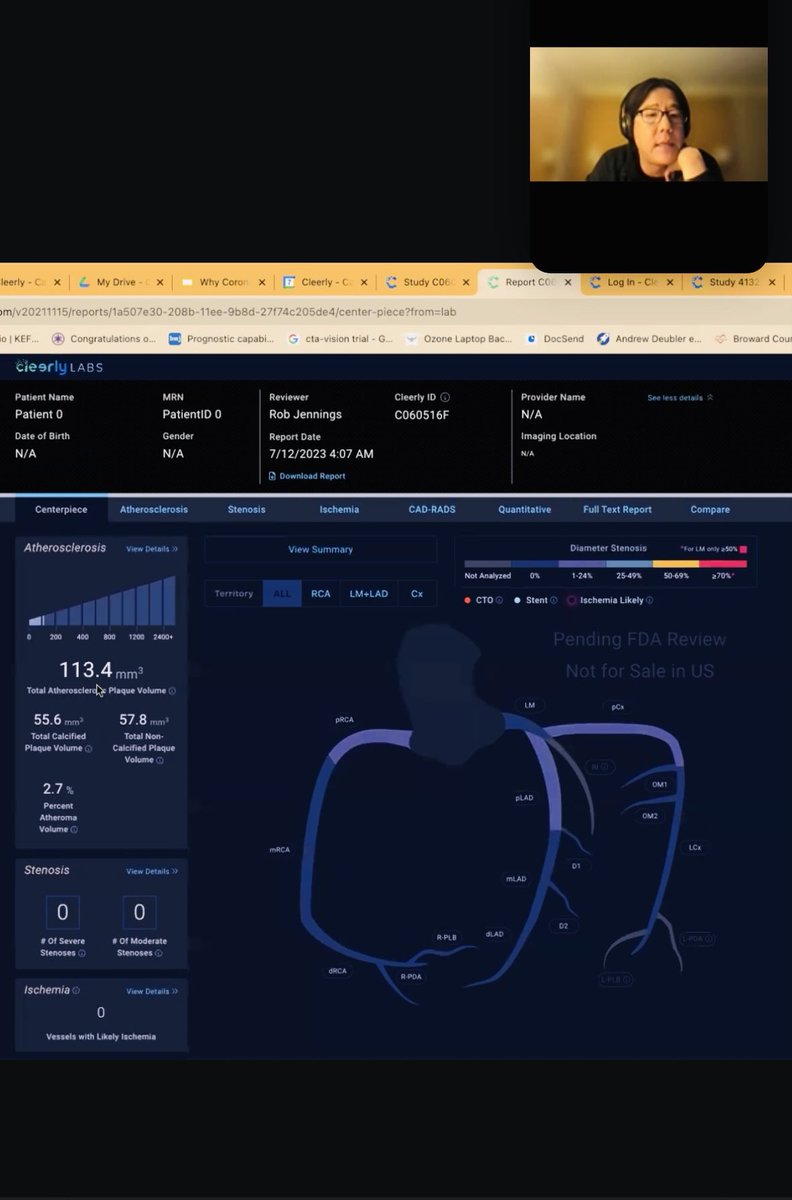Close the Why Coron browser tab
This screenshot has width=792, height=1200.
(x=262, y=283)
